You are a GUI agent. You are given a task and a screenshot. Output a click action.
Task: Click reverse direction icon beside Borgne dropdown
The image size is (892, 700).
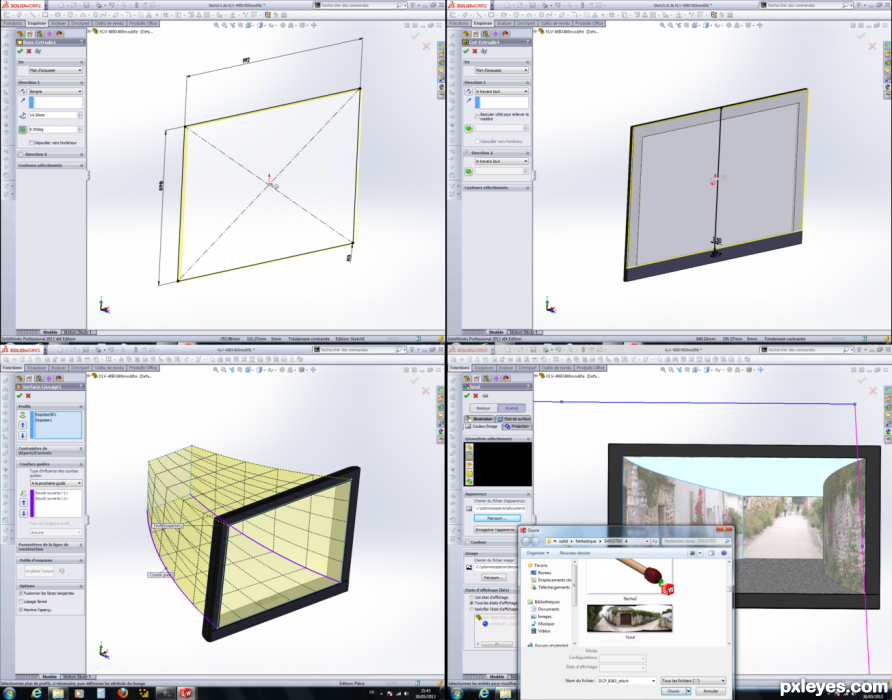[23, 91]
